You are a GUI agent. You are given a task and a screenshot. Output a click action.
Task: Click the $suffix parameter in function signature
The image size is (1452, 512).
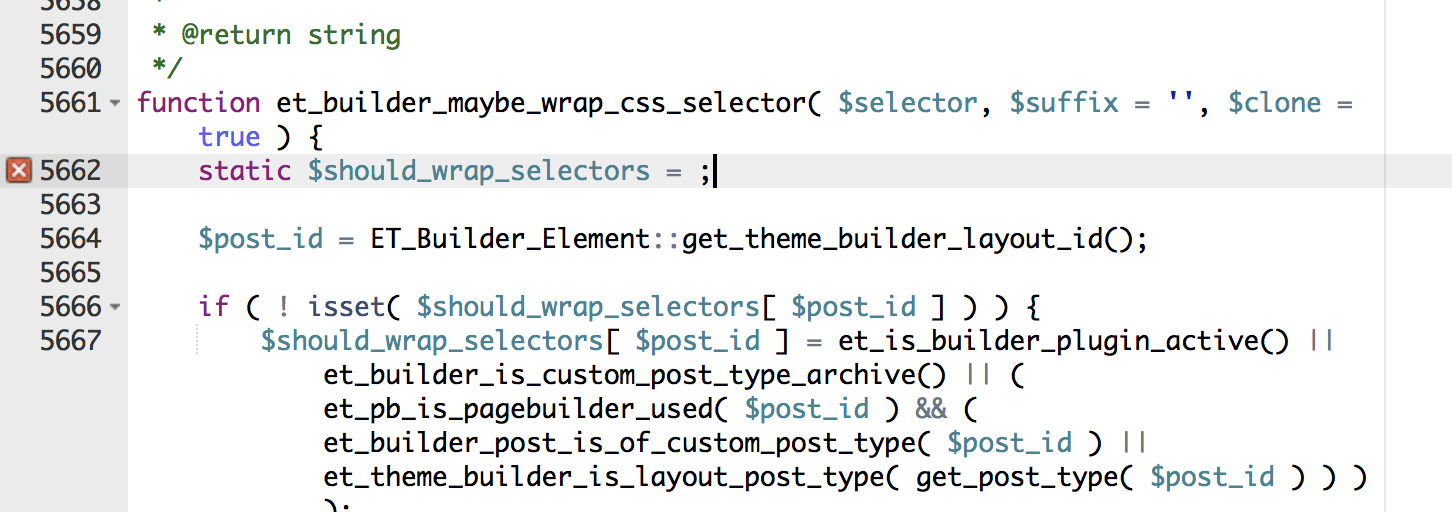pyautogui.click(x=1064, y=103)
